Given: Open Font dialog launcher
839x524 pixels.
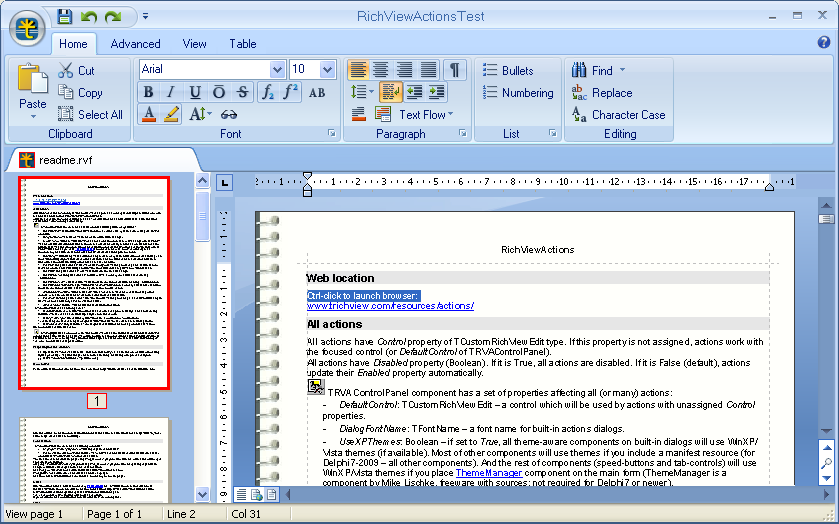Looking at the screenshot, I should click(x=332, y=133).
